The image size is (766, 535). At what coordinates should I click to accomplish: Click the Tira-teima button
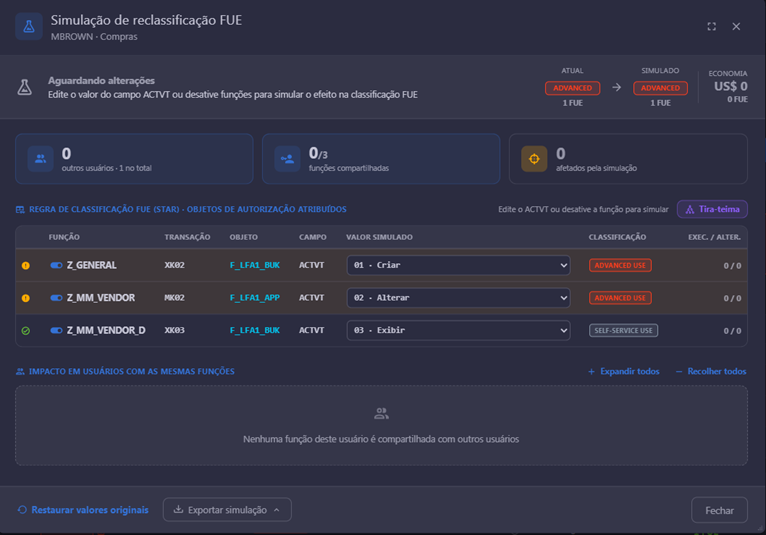point(712,209)
